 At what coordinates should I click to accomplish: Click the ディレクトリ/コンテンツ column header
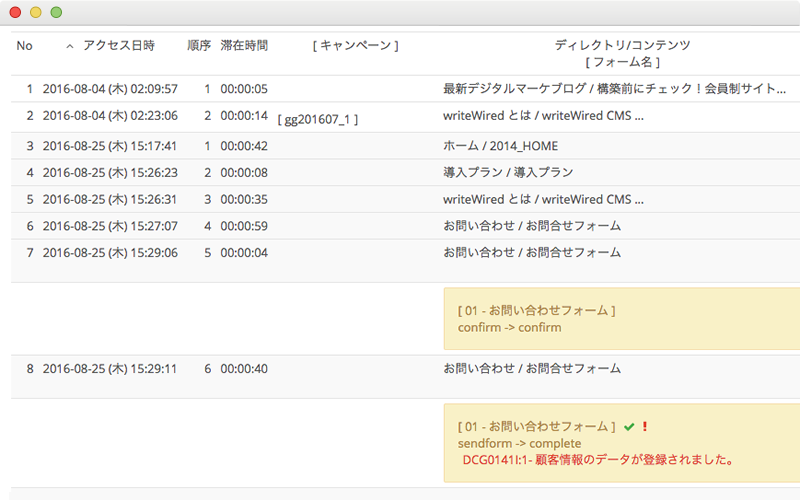(622, 45)
